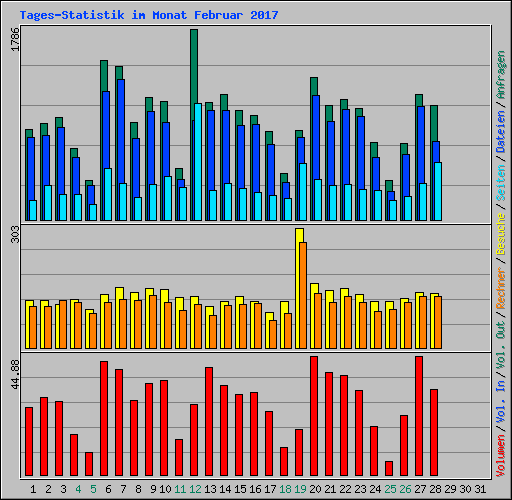Viewport: 512px width, 500px height.
Task: Click day label 5 on x-axis
Action: coord(93,489)
